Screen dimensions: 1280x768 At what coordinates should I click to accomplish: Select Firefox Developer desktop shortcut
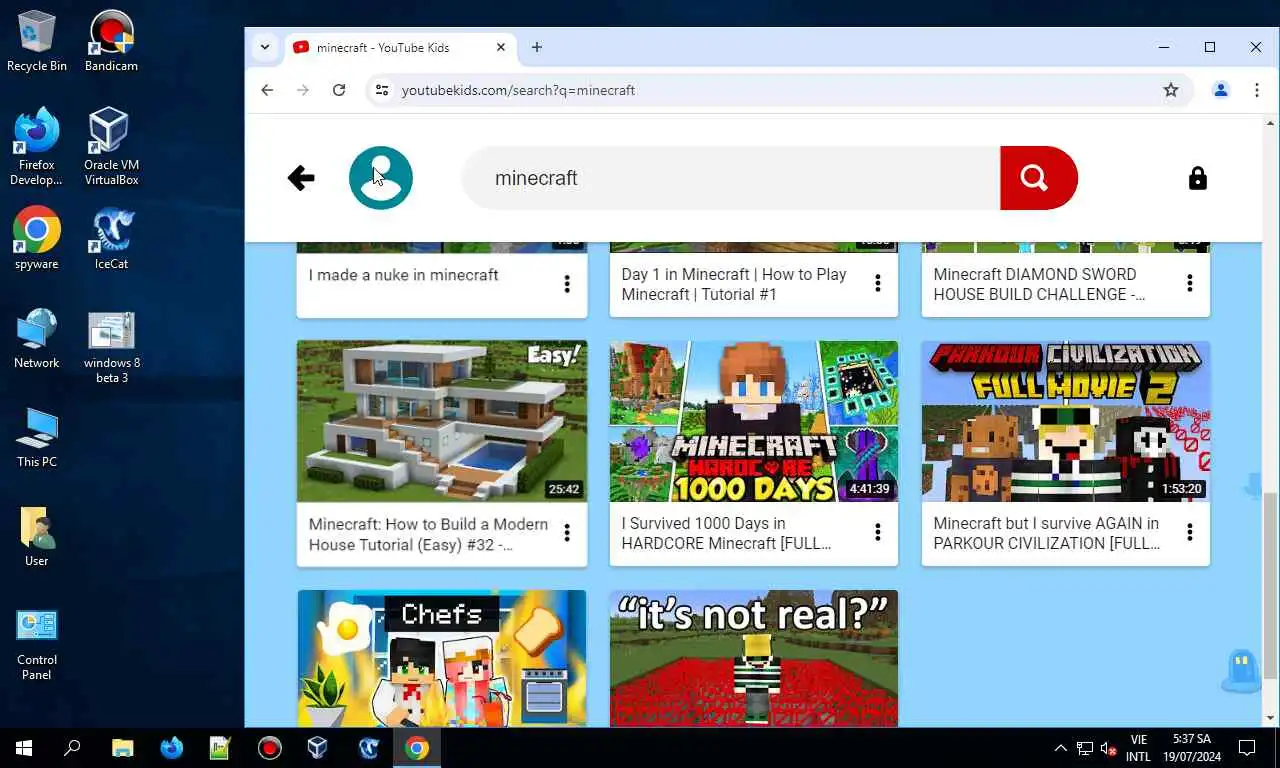37,147
